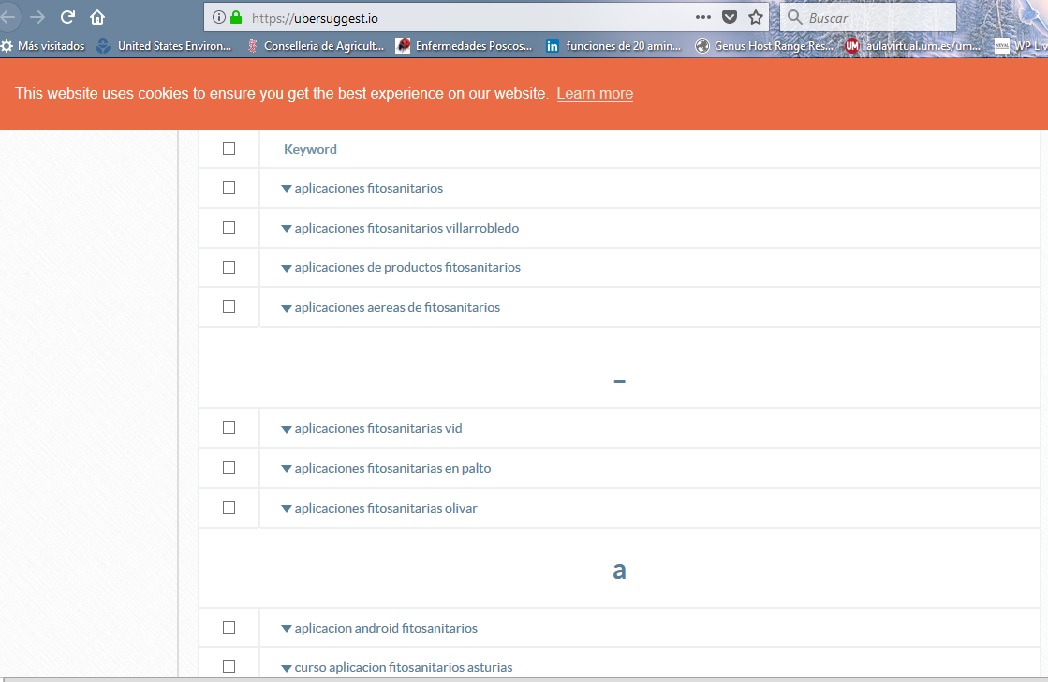Expand the 'aplicaciones fitosanitarias vid' arrow
Image resolution: width=1048 pixels, height=682 pixels.
pos(286,429)
